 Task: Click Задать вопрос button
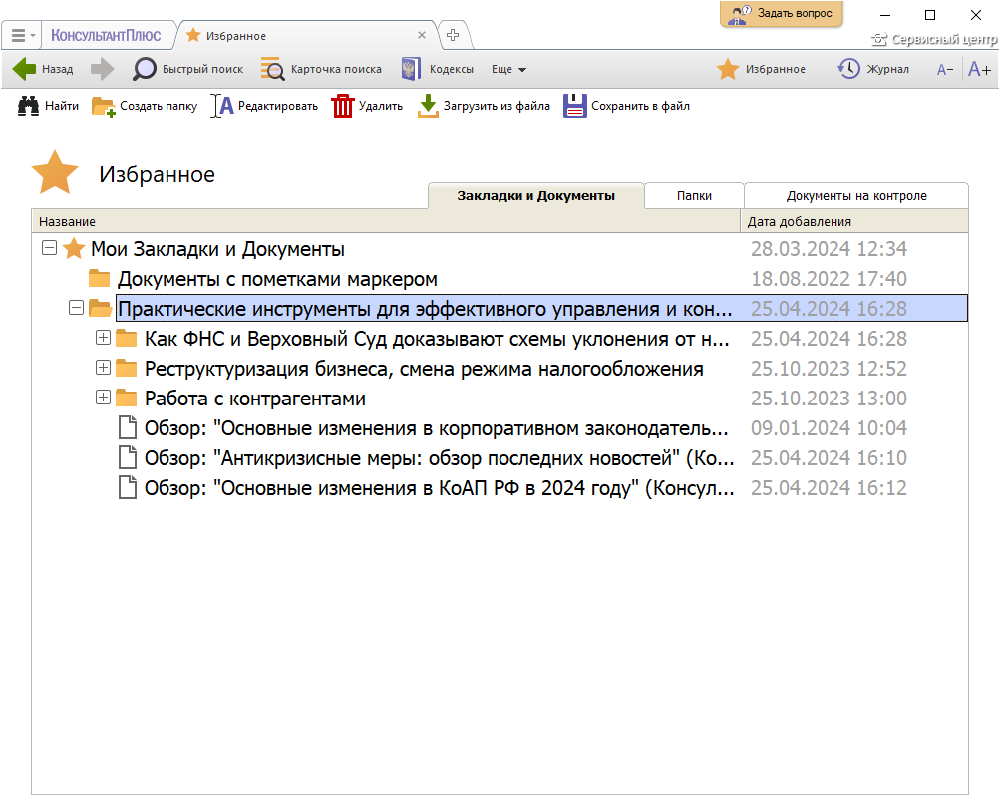[x=781, y=13]
